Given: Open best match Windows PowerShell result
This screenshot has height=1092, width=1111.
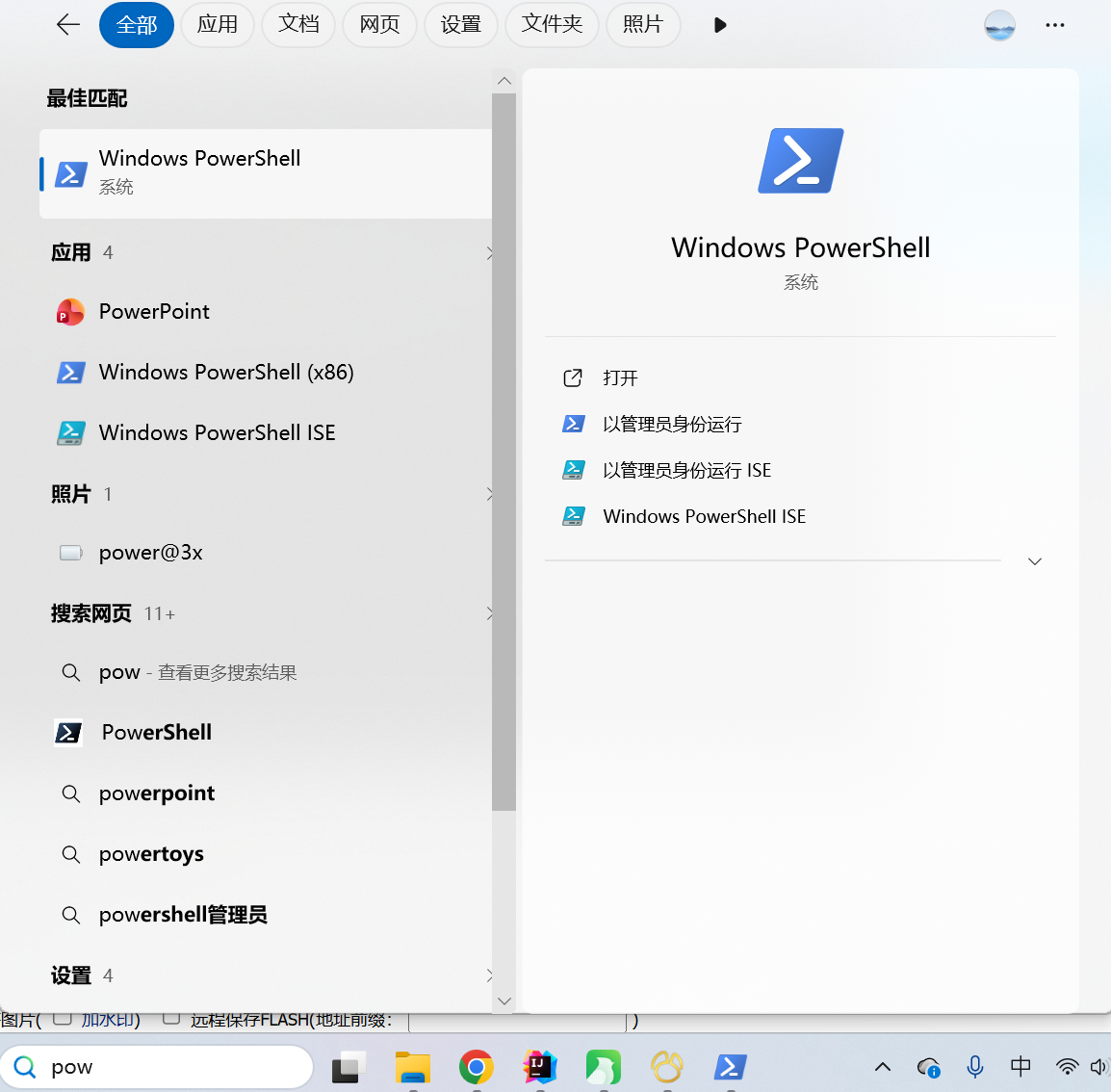Looking at the screenshot, I should 266,173.
